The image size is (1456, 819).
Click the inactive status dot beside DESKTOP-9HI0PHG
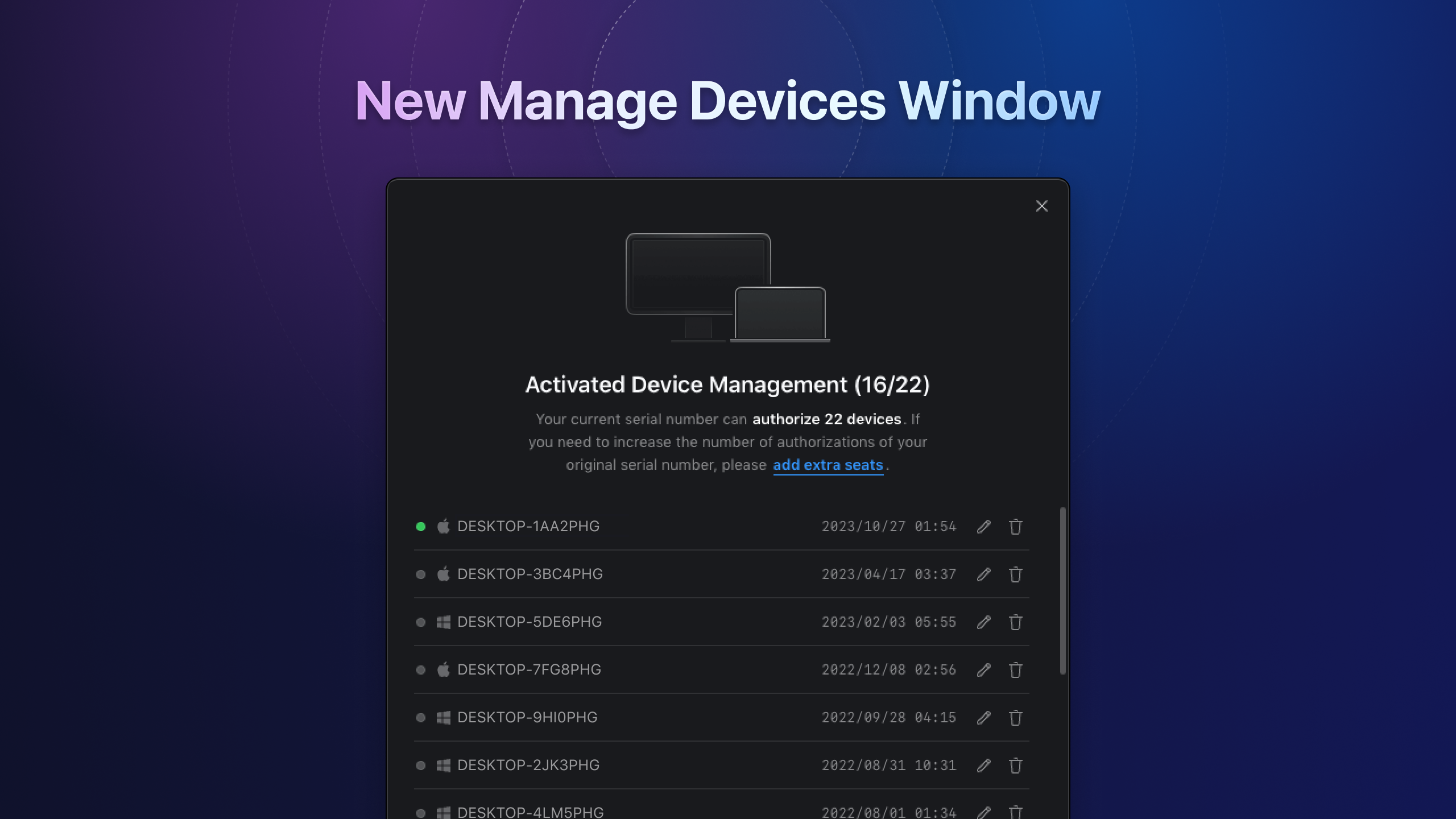pyautogui.click(x=421, y=717)
